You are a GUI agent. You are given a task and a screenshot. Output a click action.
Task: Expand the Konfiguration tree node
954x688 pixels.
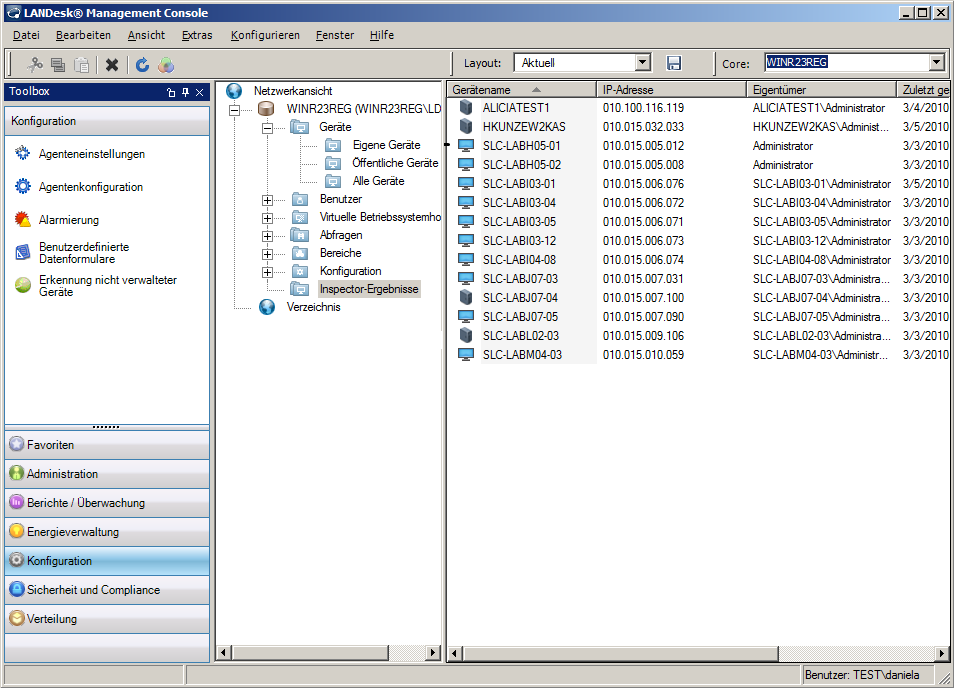[267, 272]
